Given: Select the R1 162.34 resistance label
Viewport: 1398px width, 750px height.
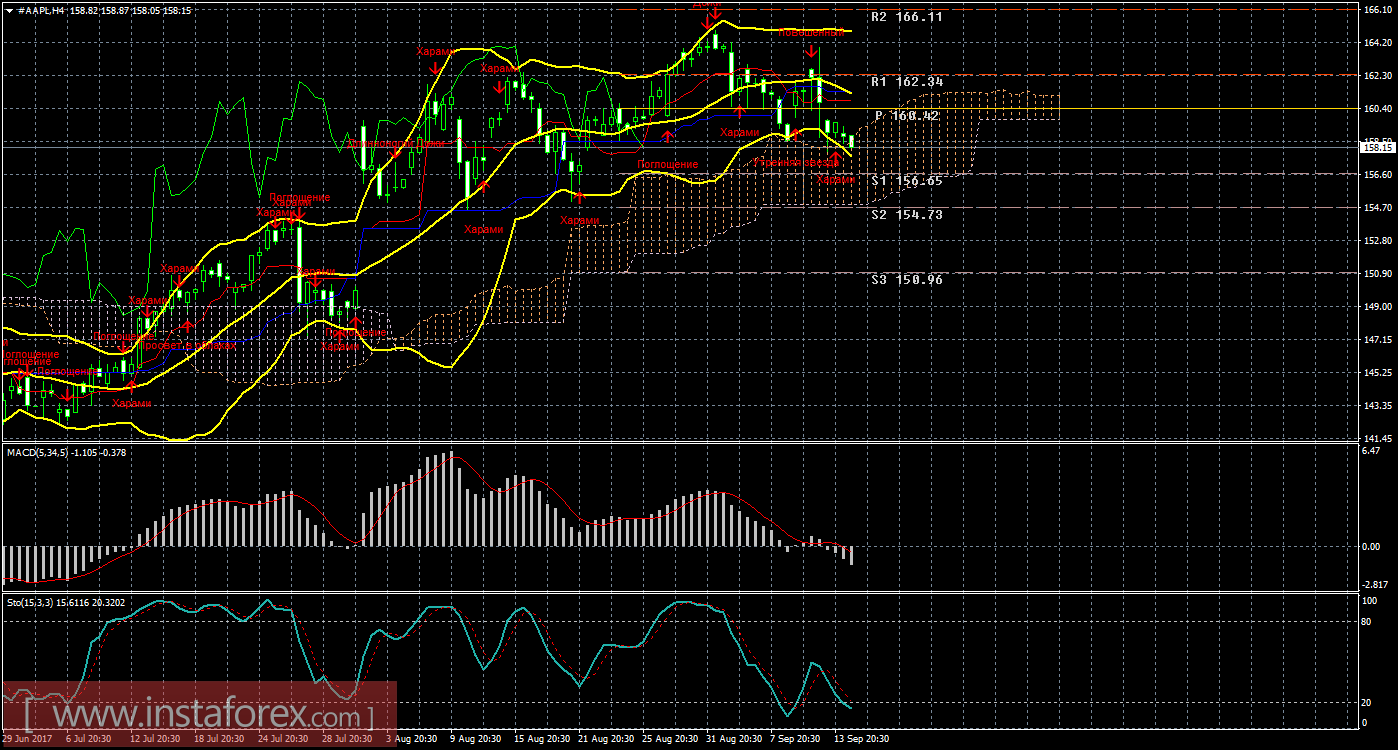Looking at the screenshot, I should pos(906,81).
